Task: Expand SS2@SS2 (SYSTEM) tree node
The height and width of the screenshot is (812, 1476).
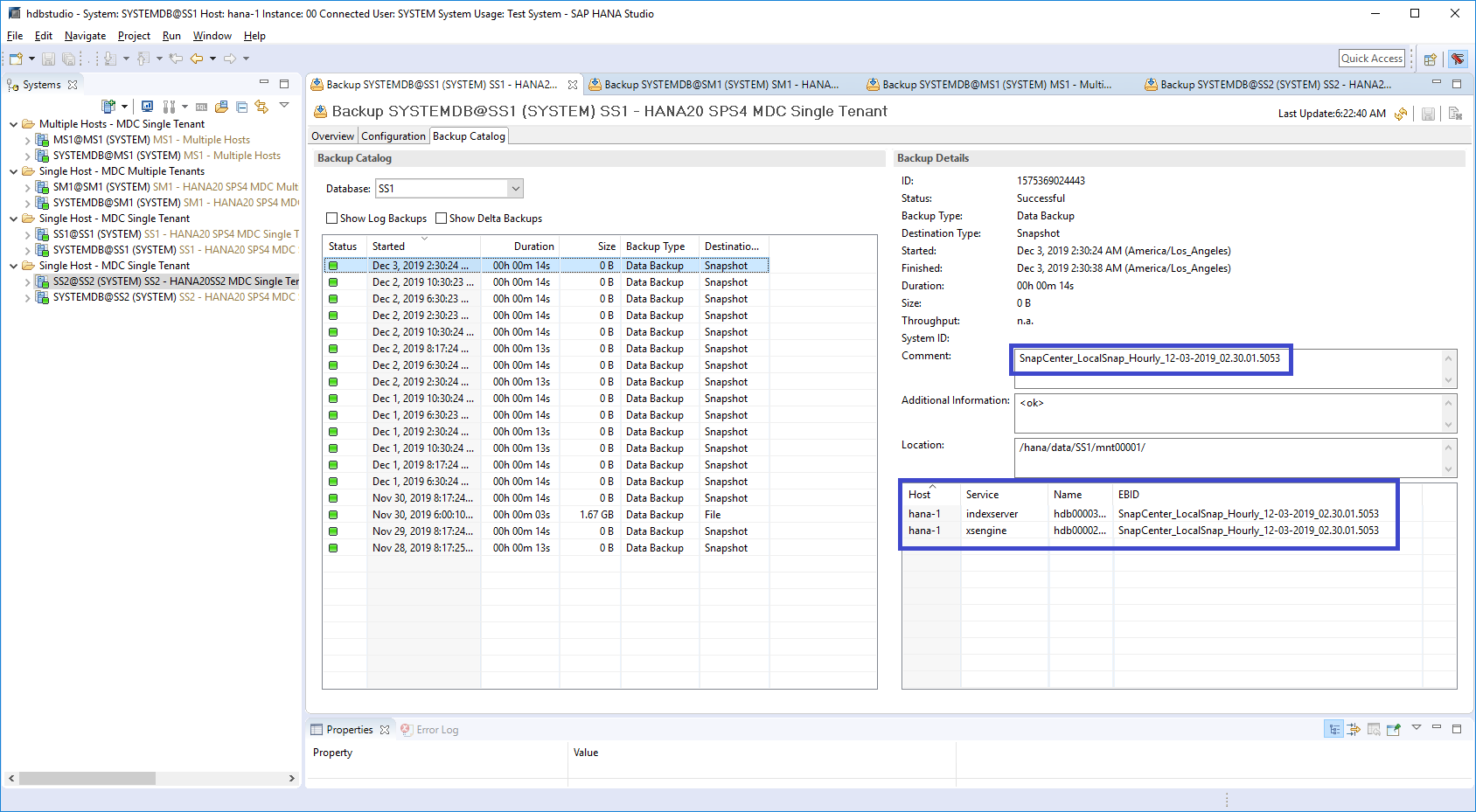Action: (27, 281)
